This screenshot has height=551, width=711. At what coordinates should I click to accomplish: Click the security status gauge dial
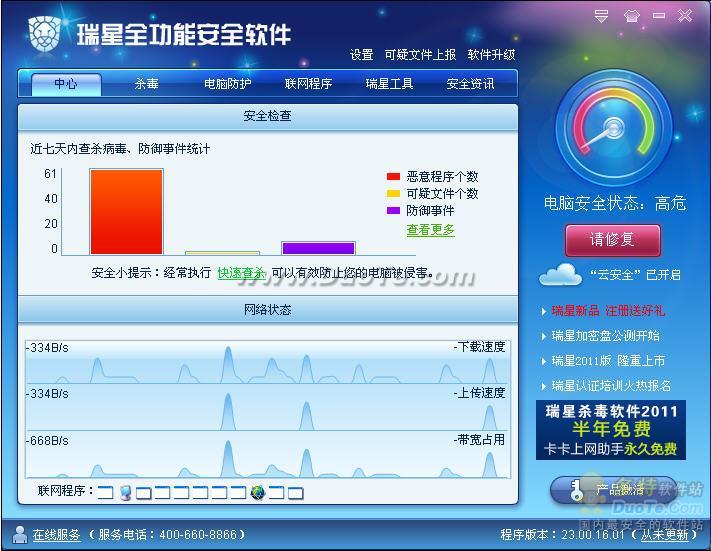coord(614,128)
